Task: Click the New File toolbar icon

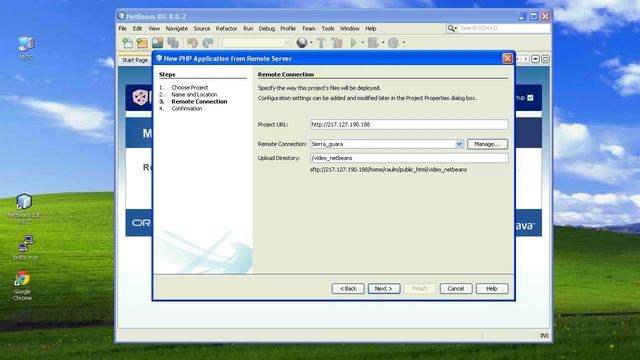Action: [x=127, y=42]
